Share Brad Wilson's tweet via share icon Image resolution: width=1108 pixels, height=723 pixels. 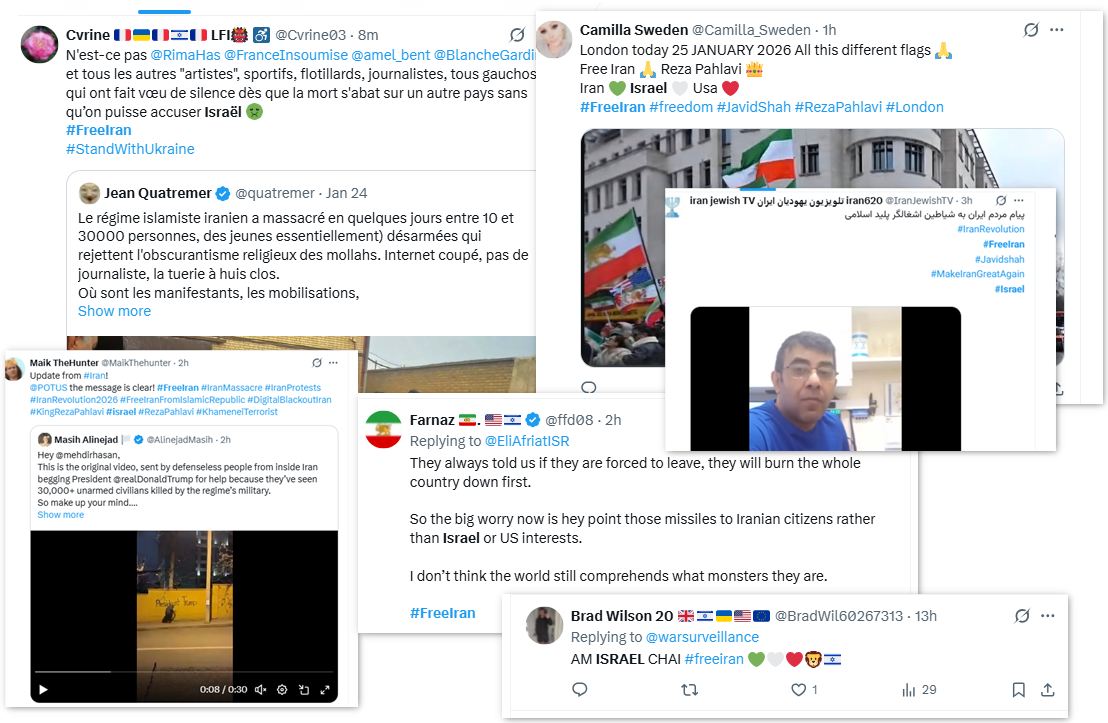1048,690
